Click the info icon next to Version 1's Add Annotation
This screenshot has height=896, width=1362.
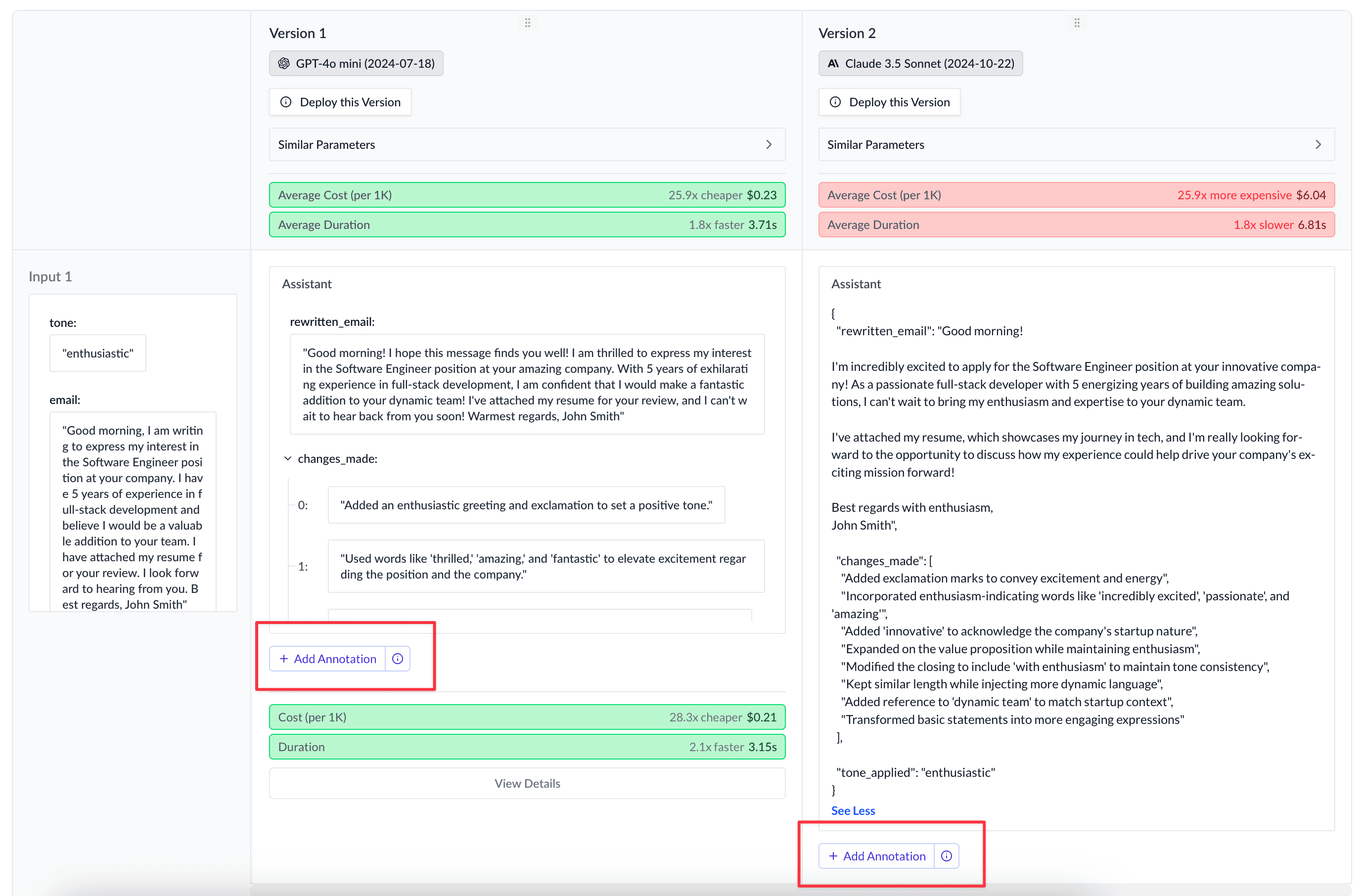397,659
